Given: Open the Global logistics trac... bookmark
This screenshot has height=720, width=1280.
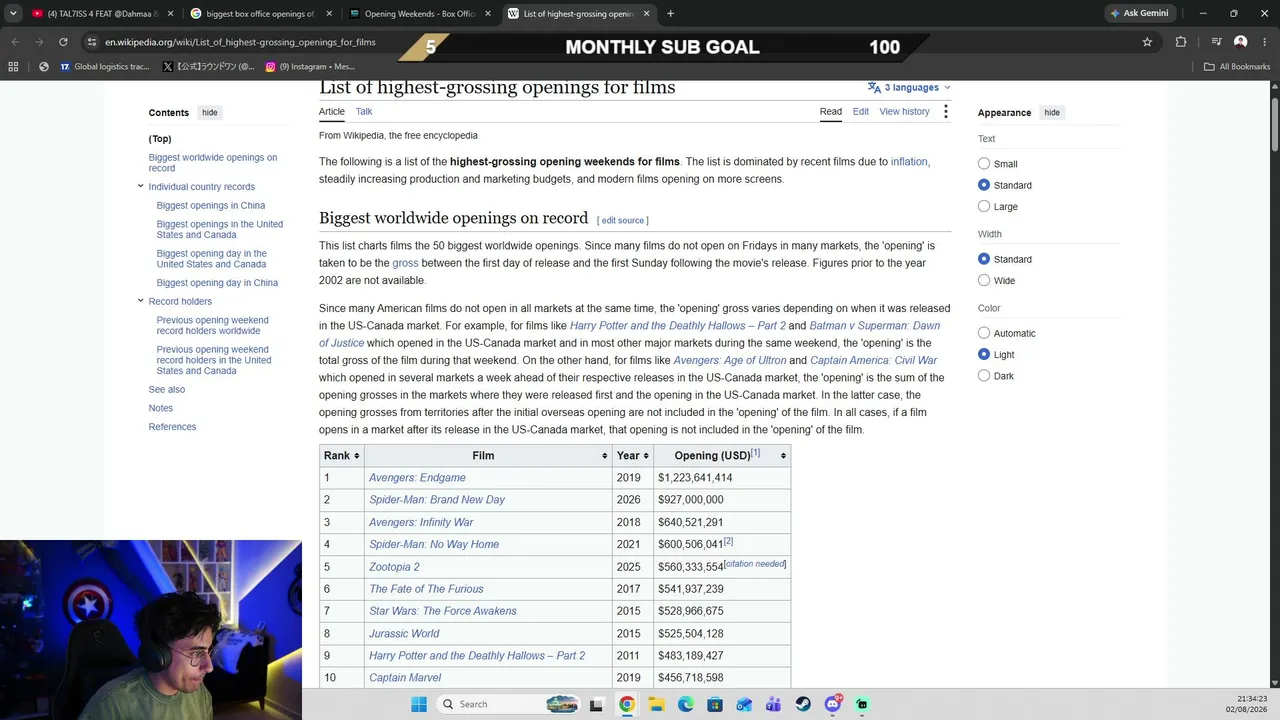Looking at the screenshot, I should [104, 67].
